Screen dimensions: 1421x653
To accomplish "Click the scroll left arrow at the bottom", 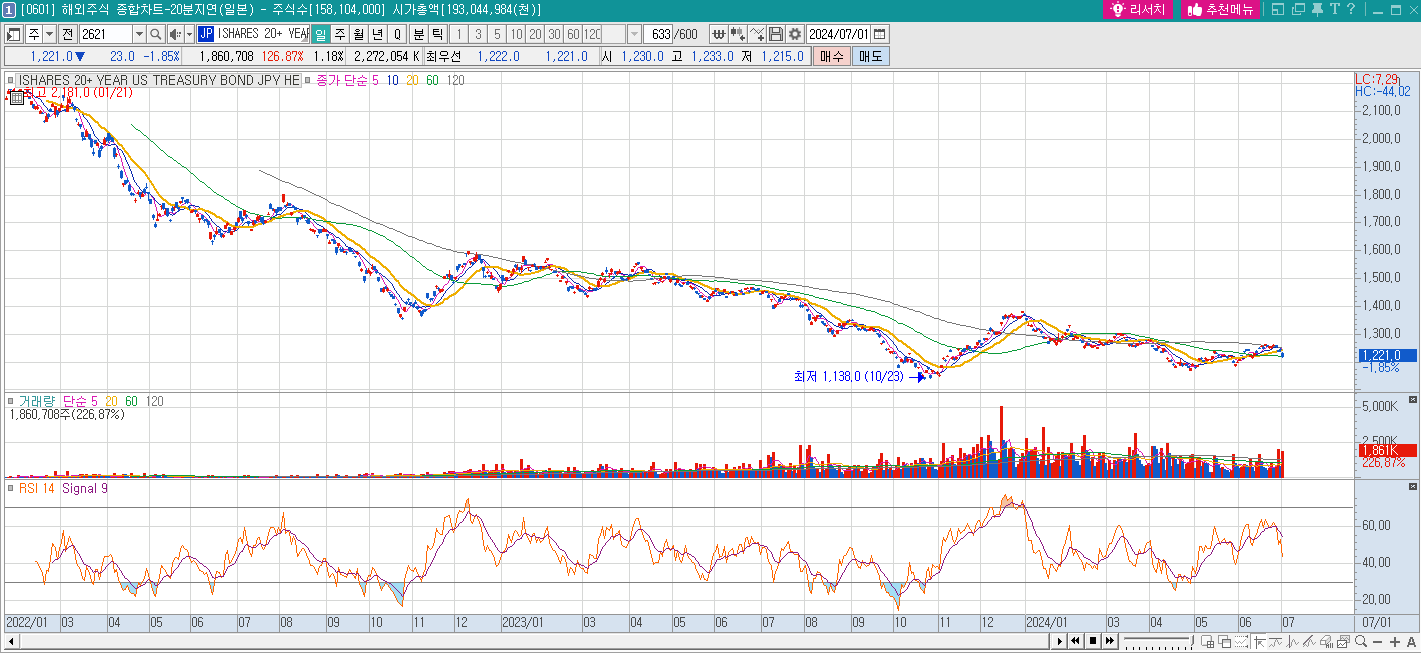I will pos(11,641).
